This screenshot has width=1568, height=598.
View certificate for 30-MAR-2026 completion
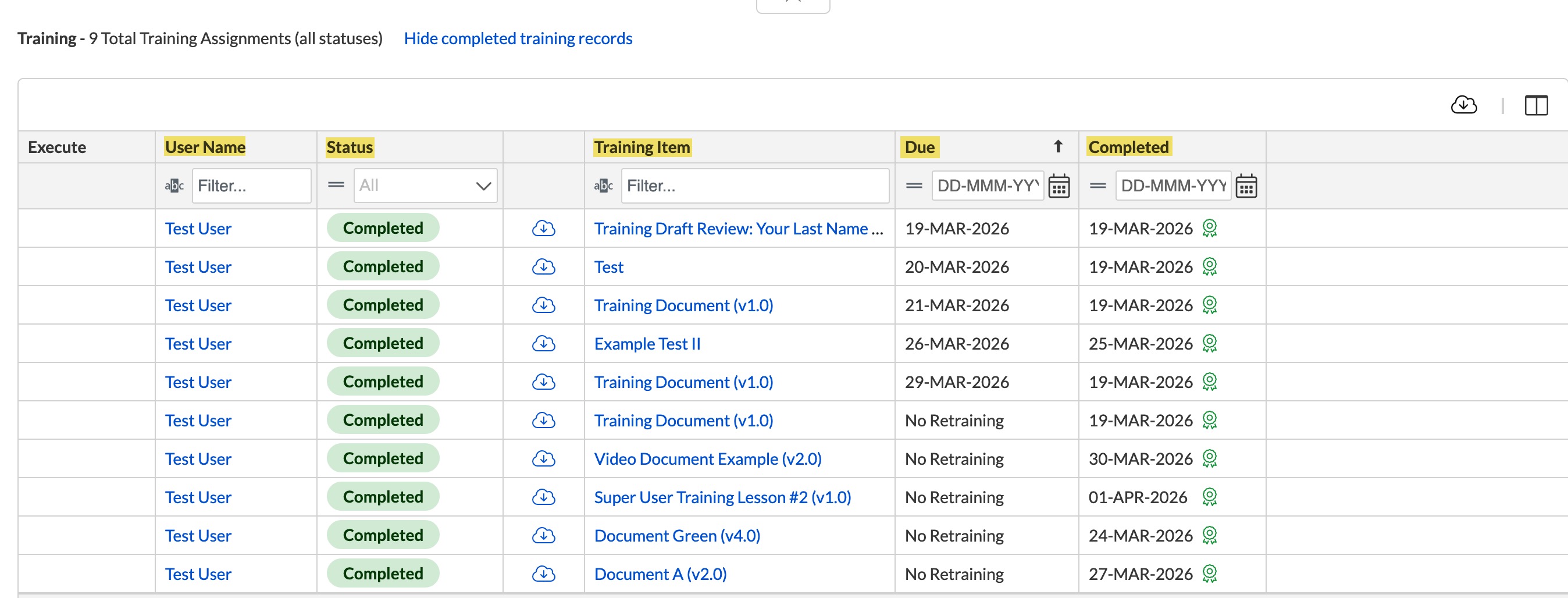(1209, 458)
